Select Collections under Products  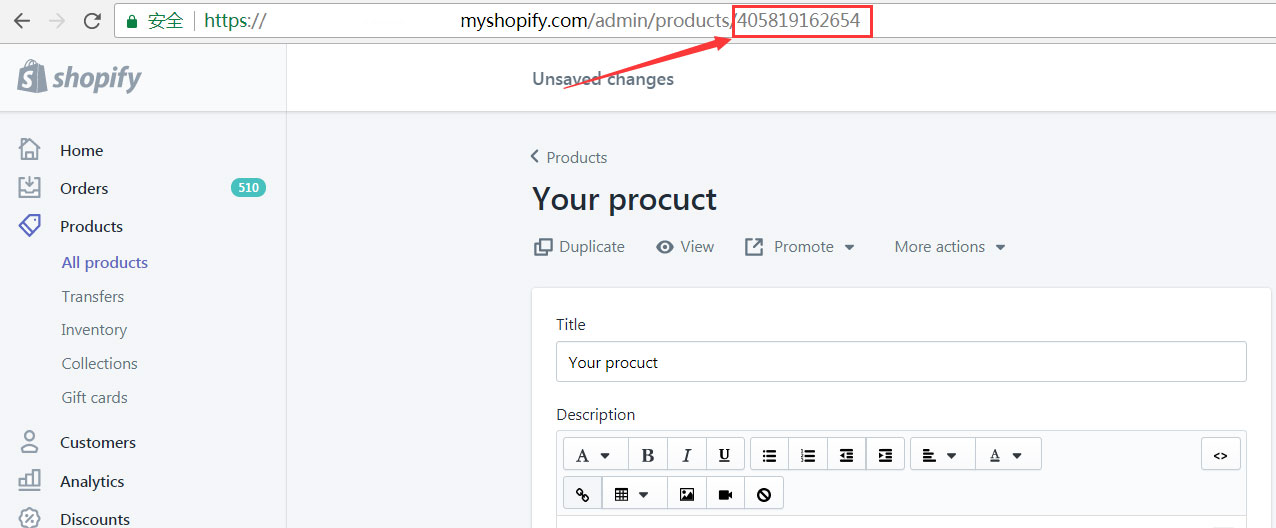click(99, 363)
